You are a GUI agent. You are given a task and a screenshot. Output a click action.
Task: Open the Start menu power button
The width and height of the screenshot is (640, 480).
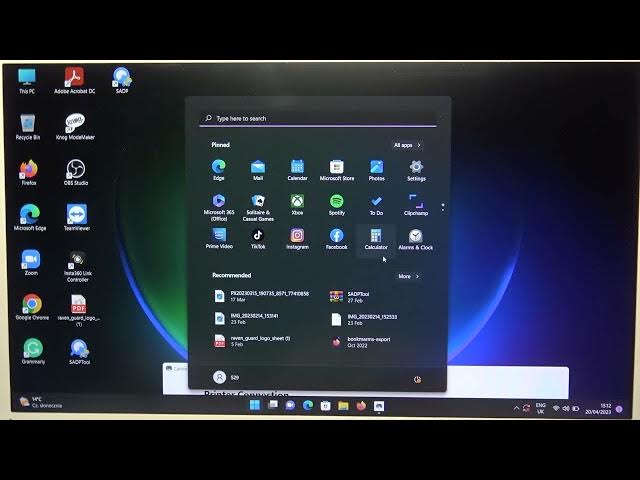[417, 379]
